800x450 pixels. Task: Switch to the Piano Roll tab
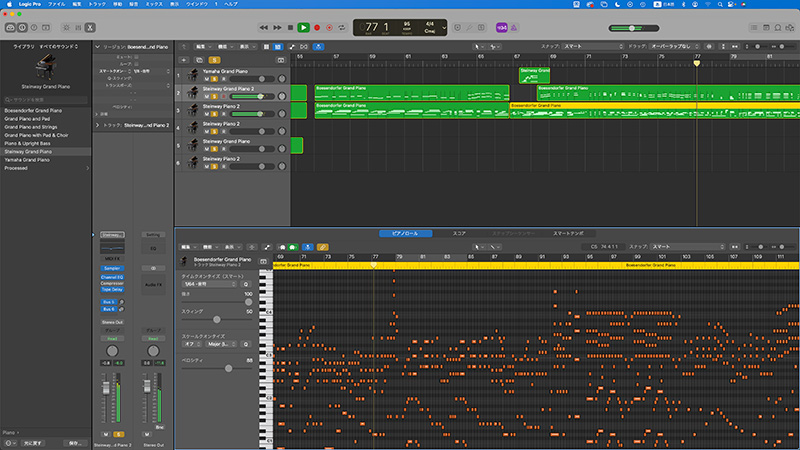[x=405, y=233]
